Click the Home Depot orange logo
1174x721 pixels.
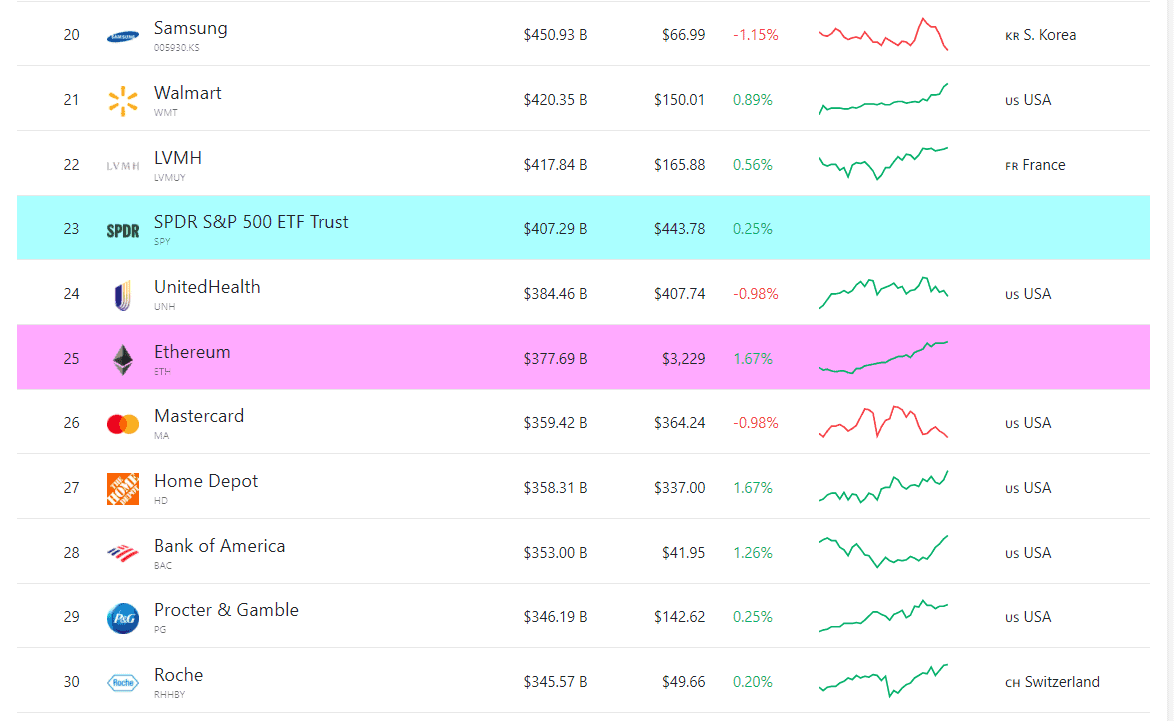(x=123, y=489)
